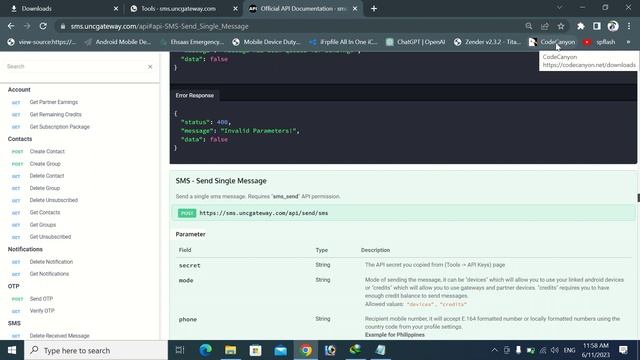Bookmark this page with the star icon

tap(561, 26)
